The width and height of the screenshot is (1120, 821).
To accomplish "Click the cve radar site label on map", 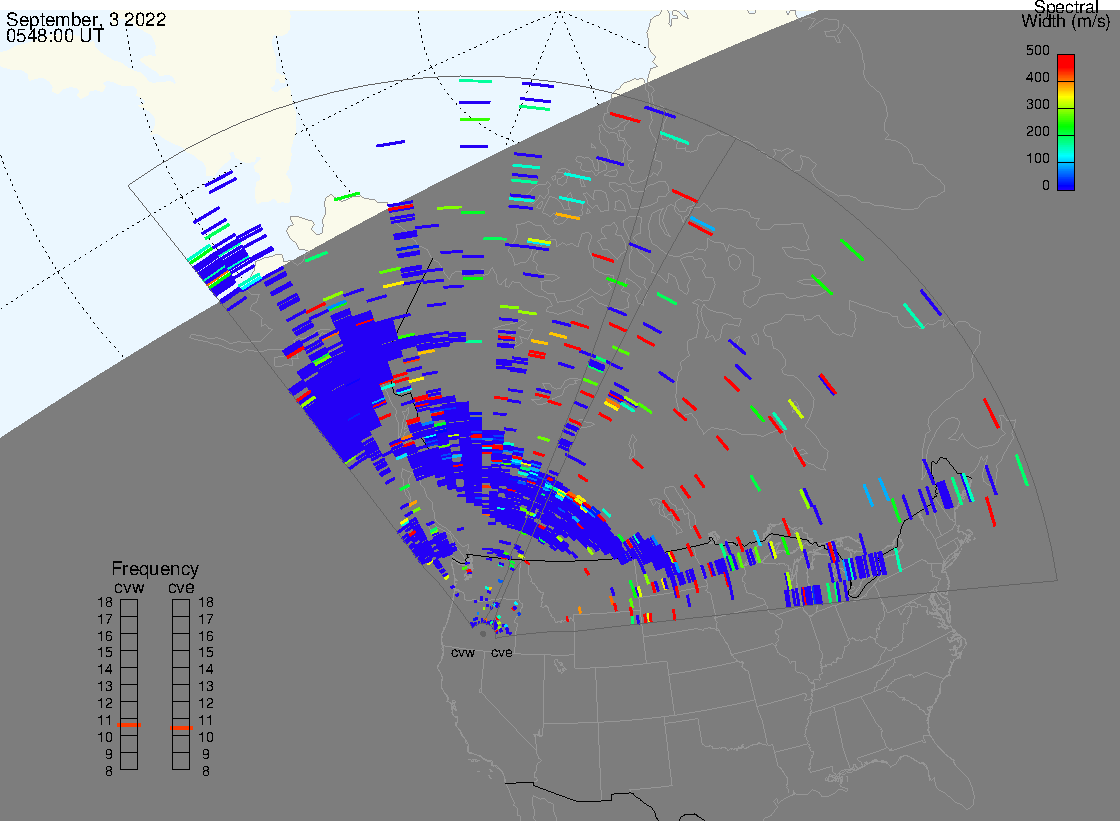I will (x=501, y=653).
